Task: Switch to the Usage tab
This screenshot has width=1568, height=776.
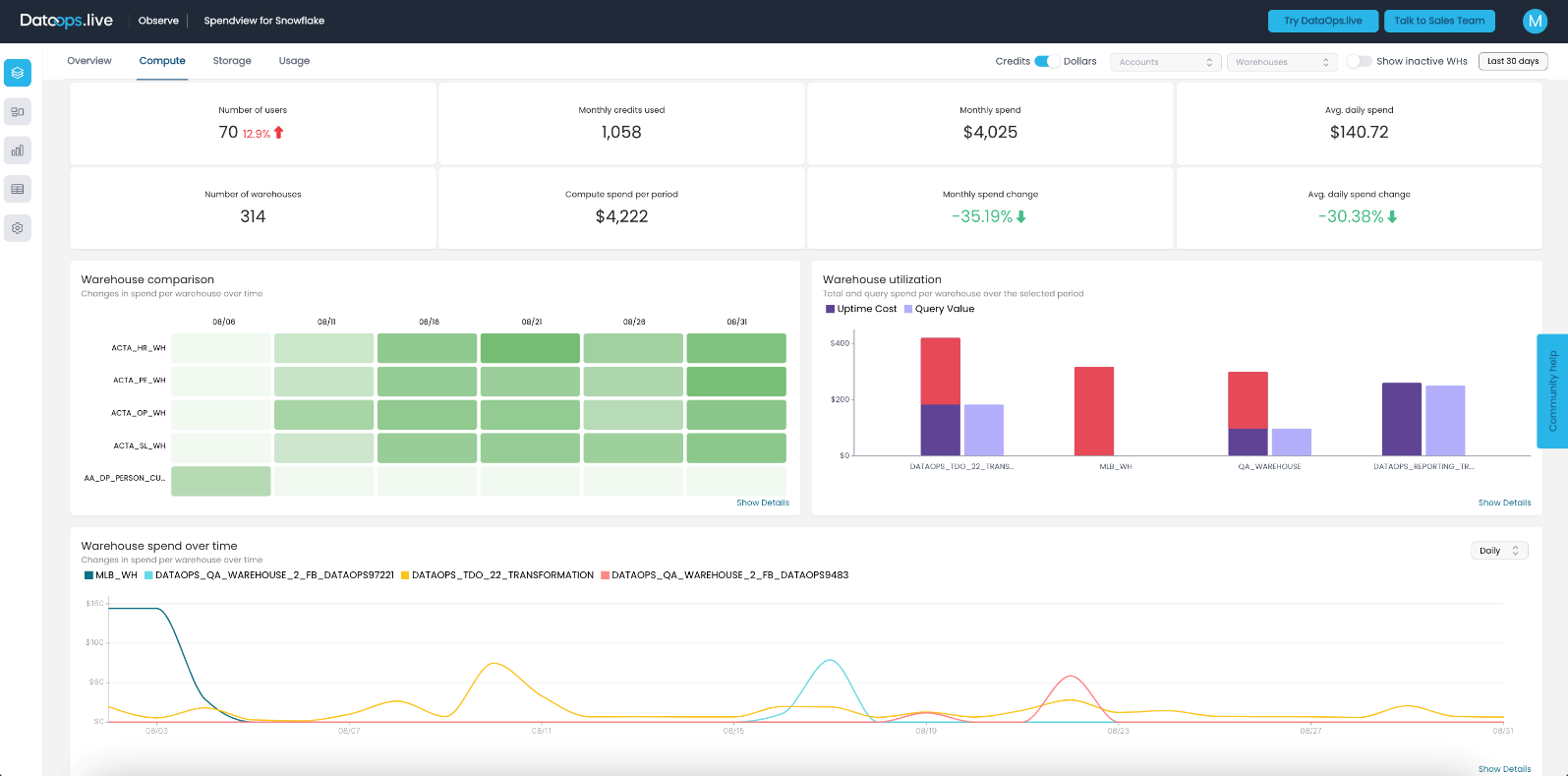Action: [294, 61]
